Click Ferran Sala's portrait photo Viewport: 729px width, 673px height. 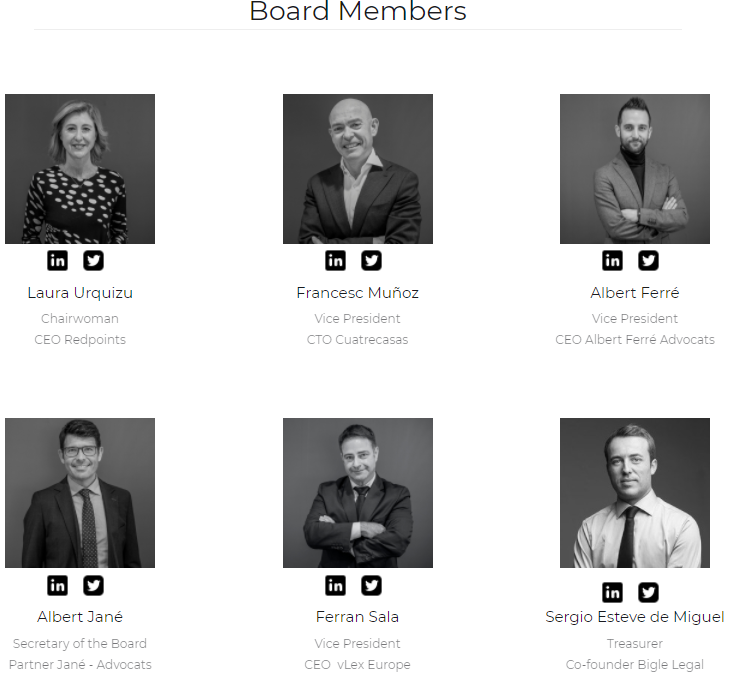(358, 493)
